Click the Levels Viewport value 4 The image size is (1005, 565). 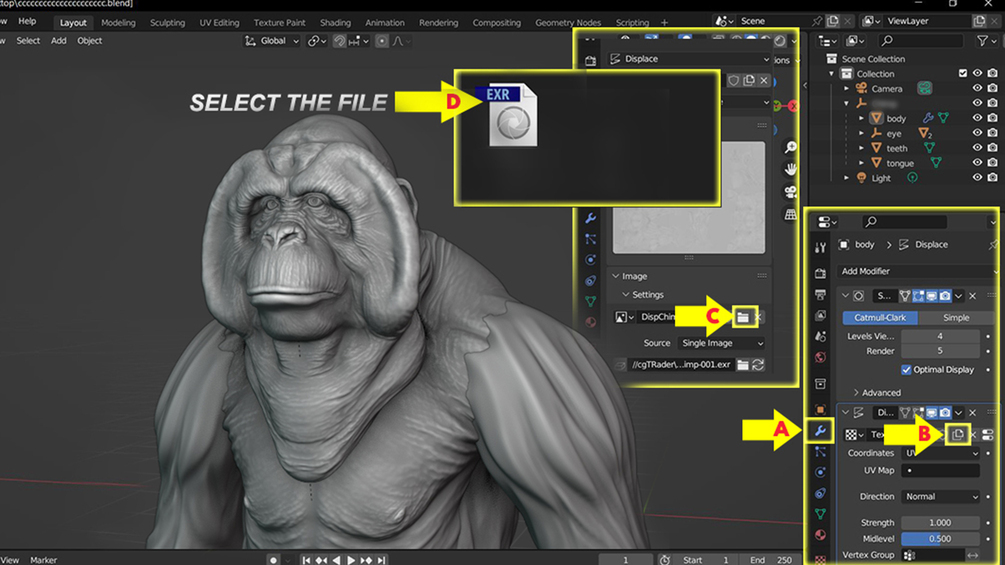tap(940, 336)
